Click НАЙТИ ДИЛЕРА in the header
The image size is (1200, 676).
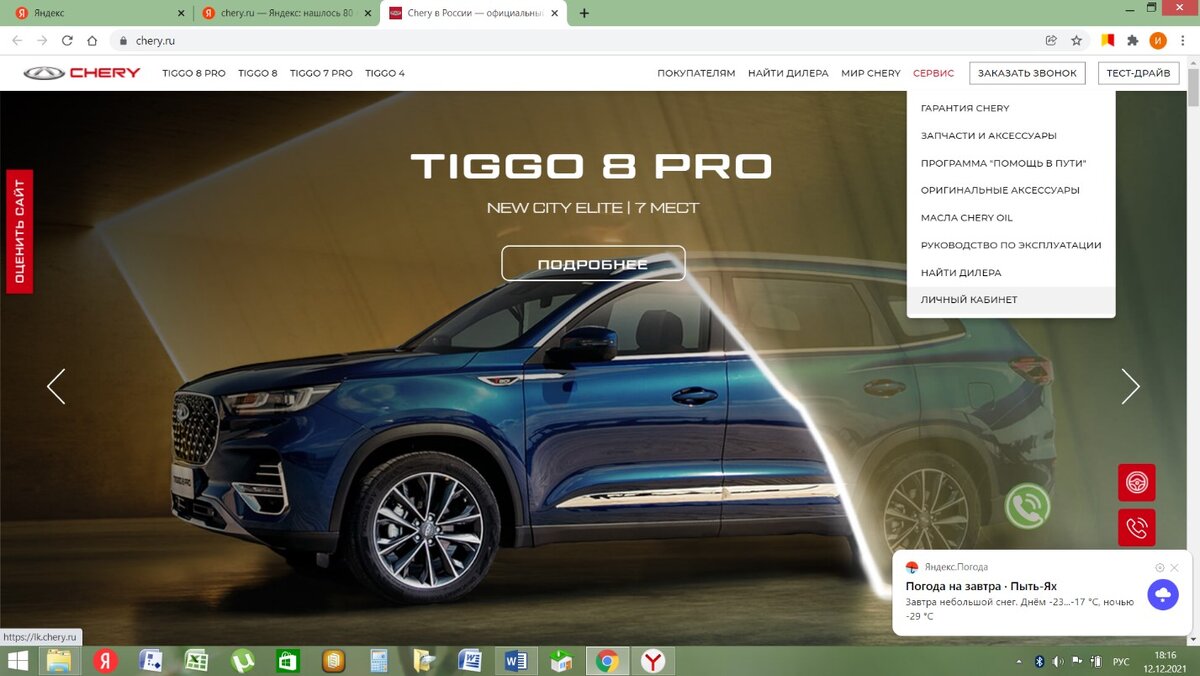788,73
